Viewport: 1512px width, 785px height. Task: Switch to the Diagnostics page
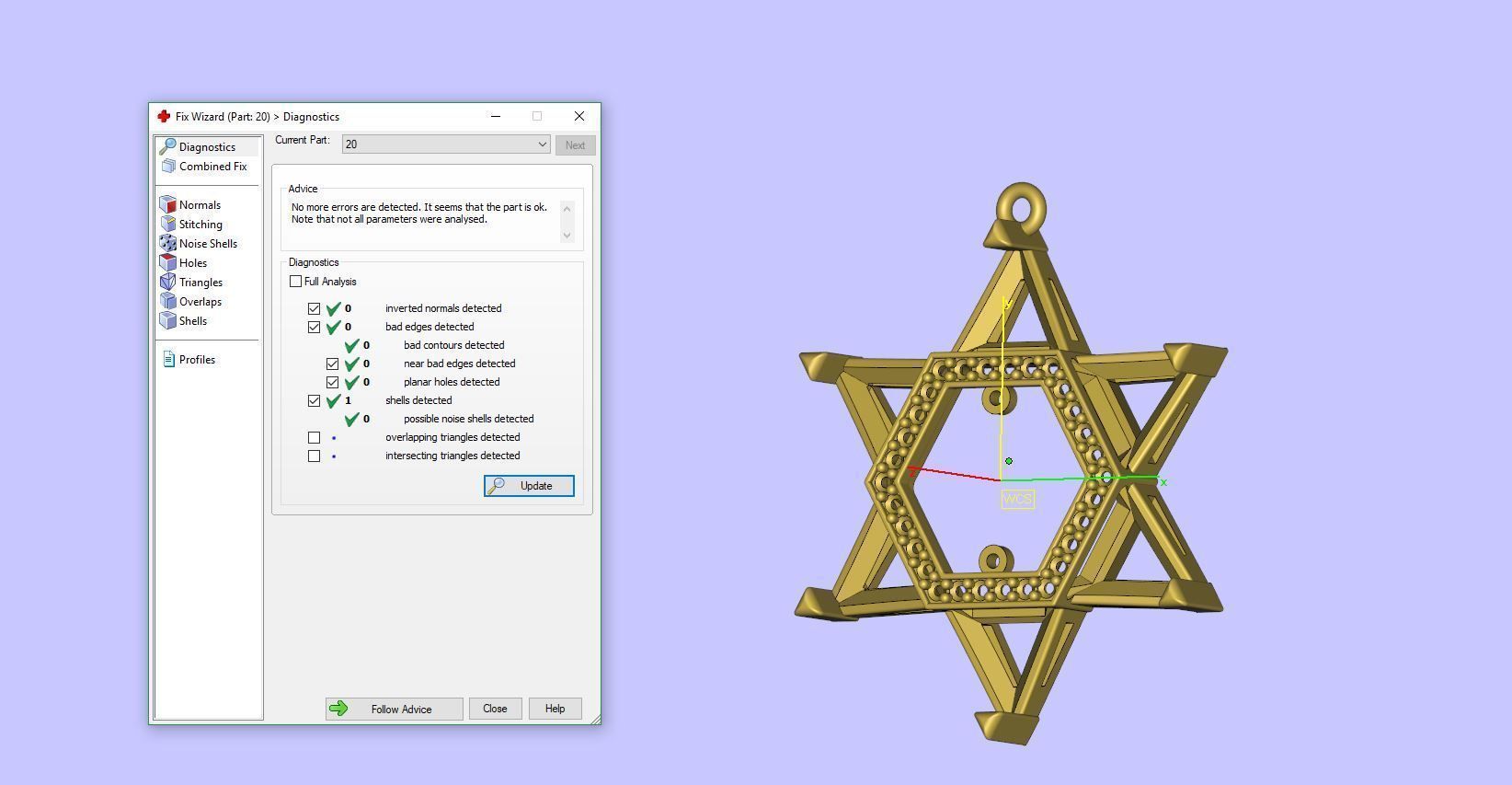click(x=208, y=147)
